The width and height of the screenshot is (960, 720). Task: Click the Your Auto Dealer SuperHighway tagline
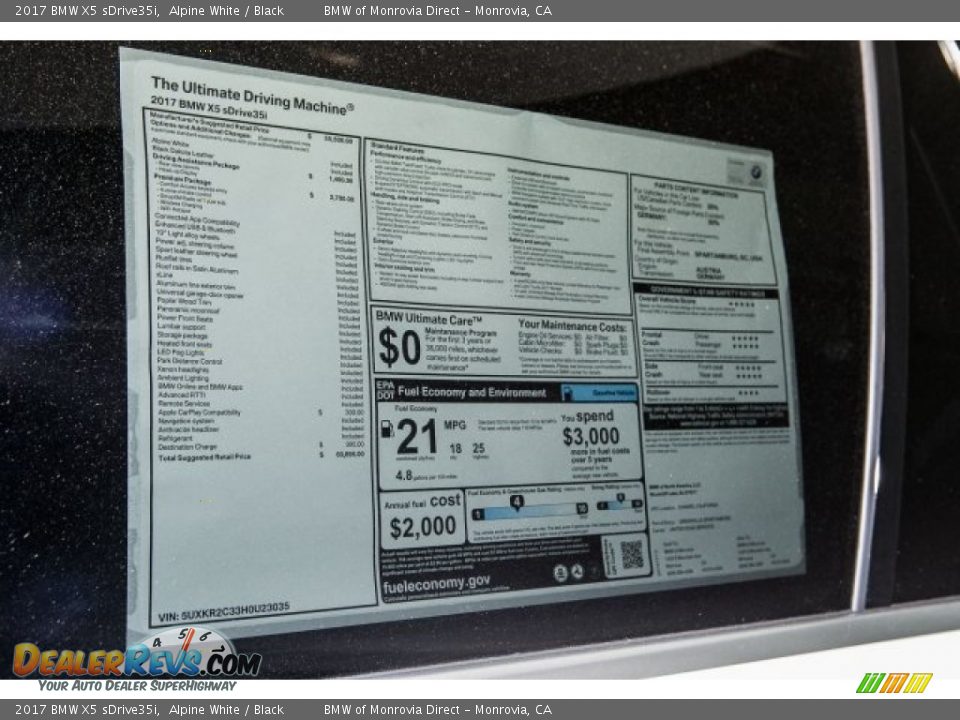pos(137,686)
